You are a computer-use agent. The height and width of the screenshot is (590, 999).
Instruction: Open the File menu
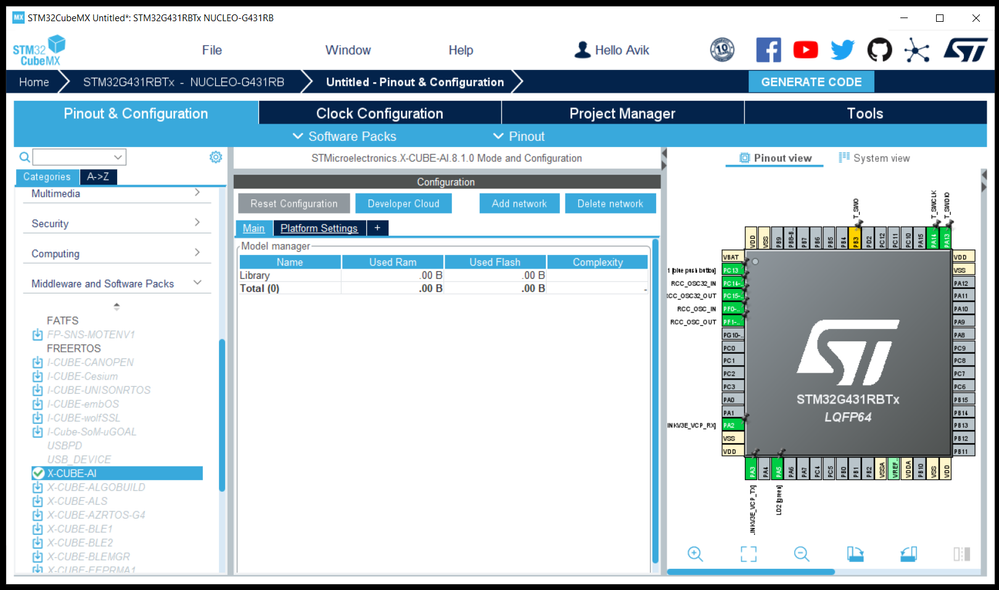tap(212, 50)
